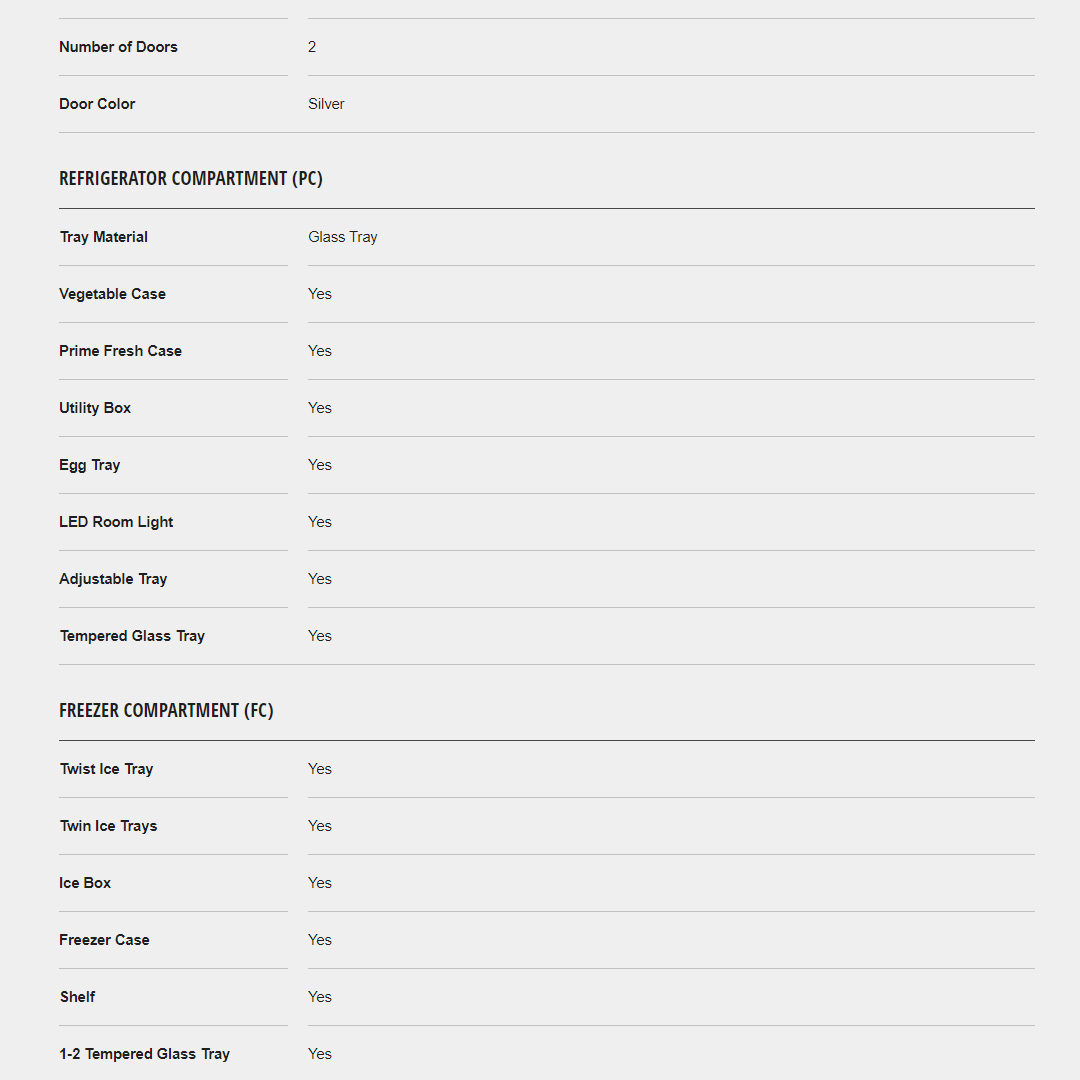Click the Twist Ice Tray label
Viewport: 1080px width, 1080px height.
pyautogui.click(x=106, y=769)
